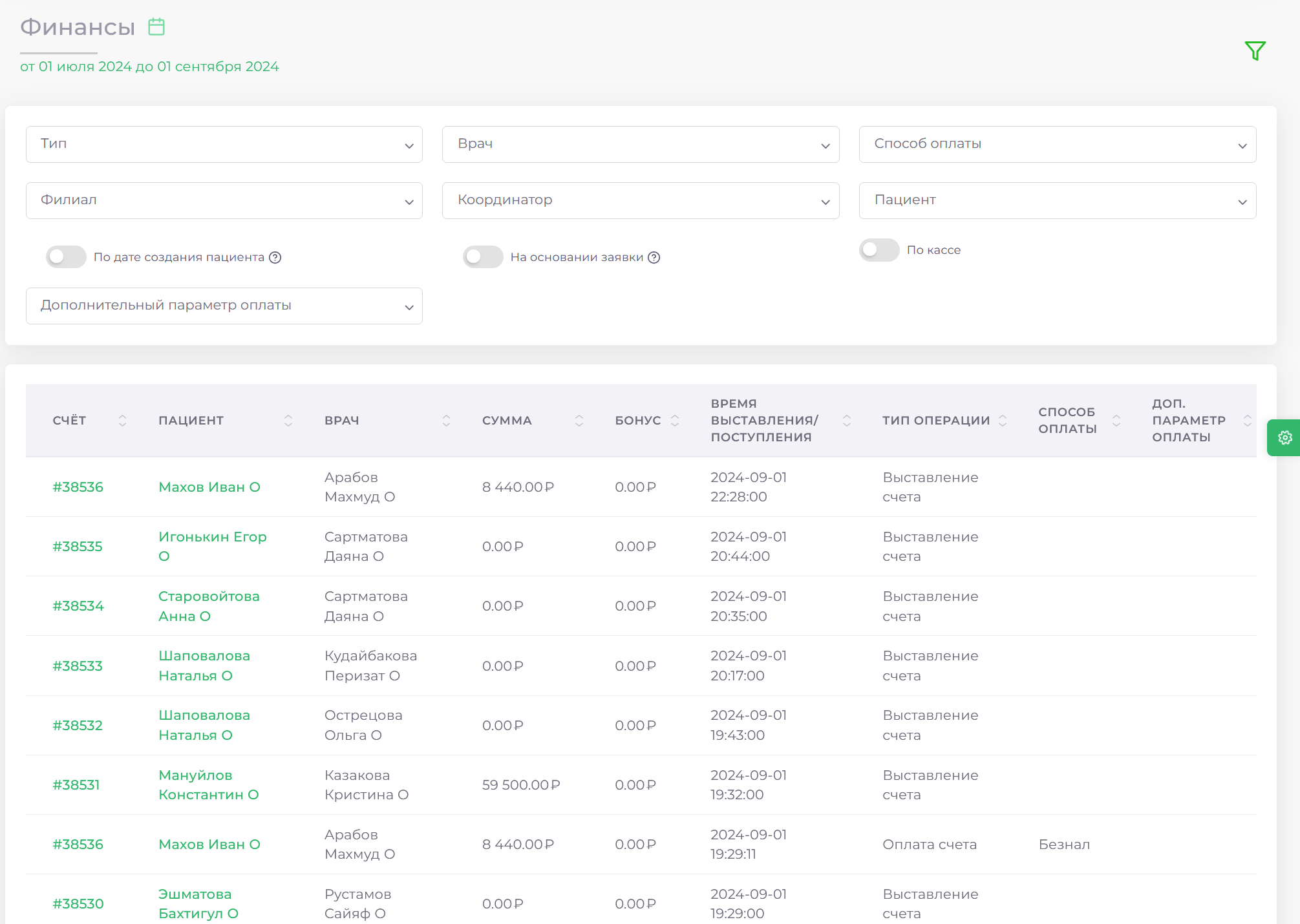Open invoice #38534
Screen dimensions: 1300x924
pos(78,606)
